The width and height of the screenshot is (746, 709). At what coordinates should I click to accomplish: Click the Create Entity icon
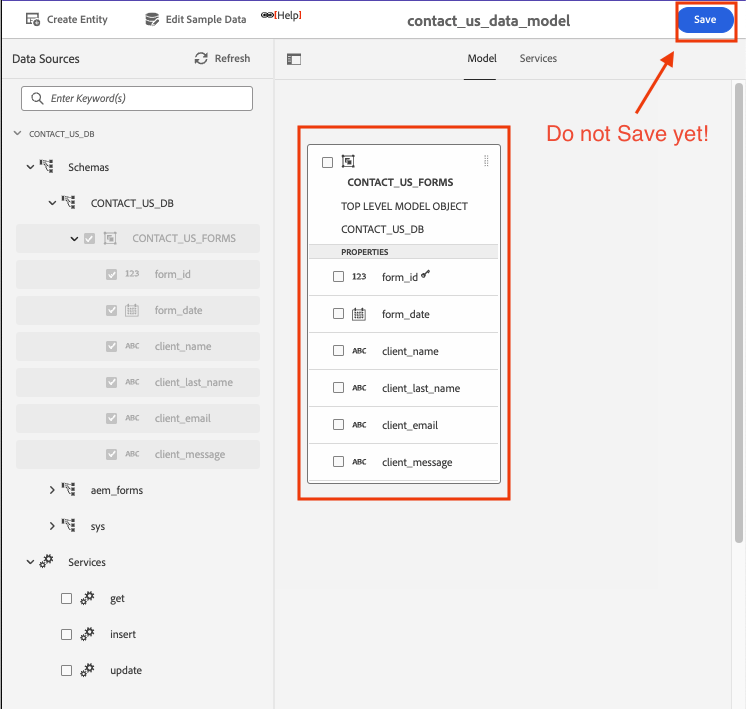(33, 20)
